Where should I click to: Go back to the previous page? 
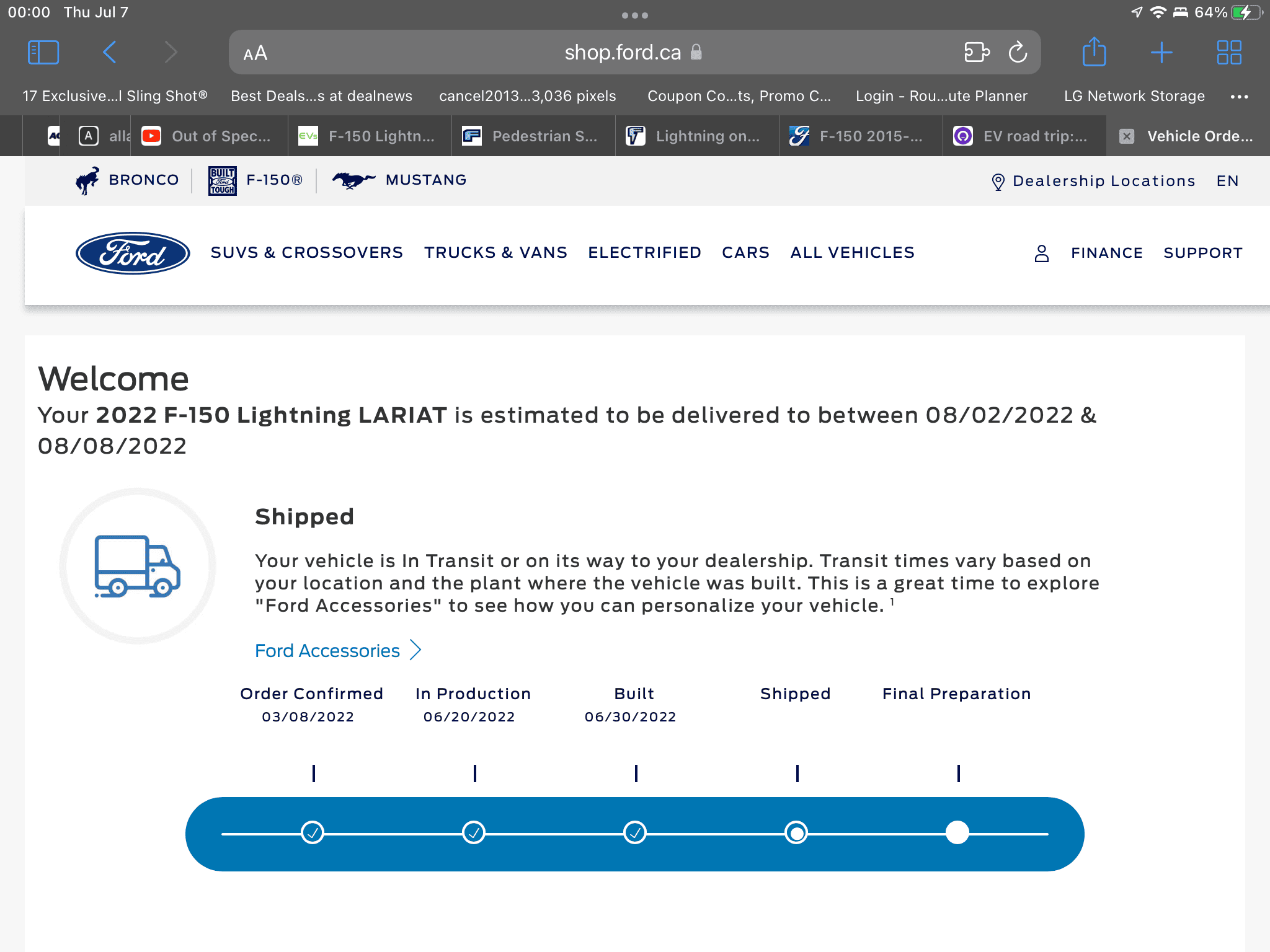click(x=110, y=53)
